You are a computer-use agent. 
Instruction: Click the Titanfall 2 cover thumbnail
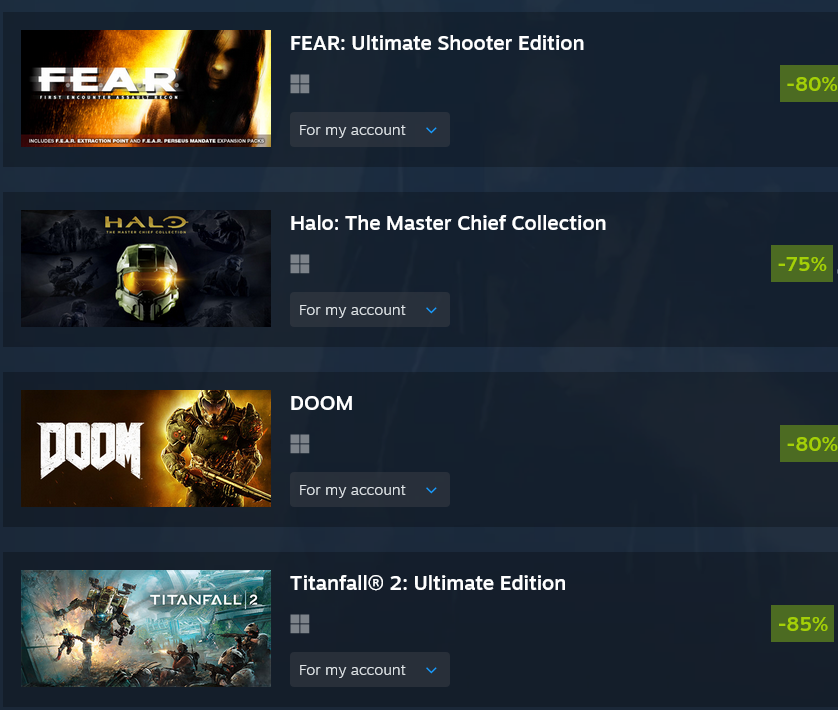point(146,628)
